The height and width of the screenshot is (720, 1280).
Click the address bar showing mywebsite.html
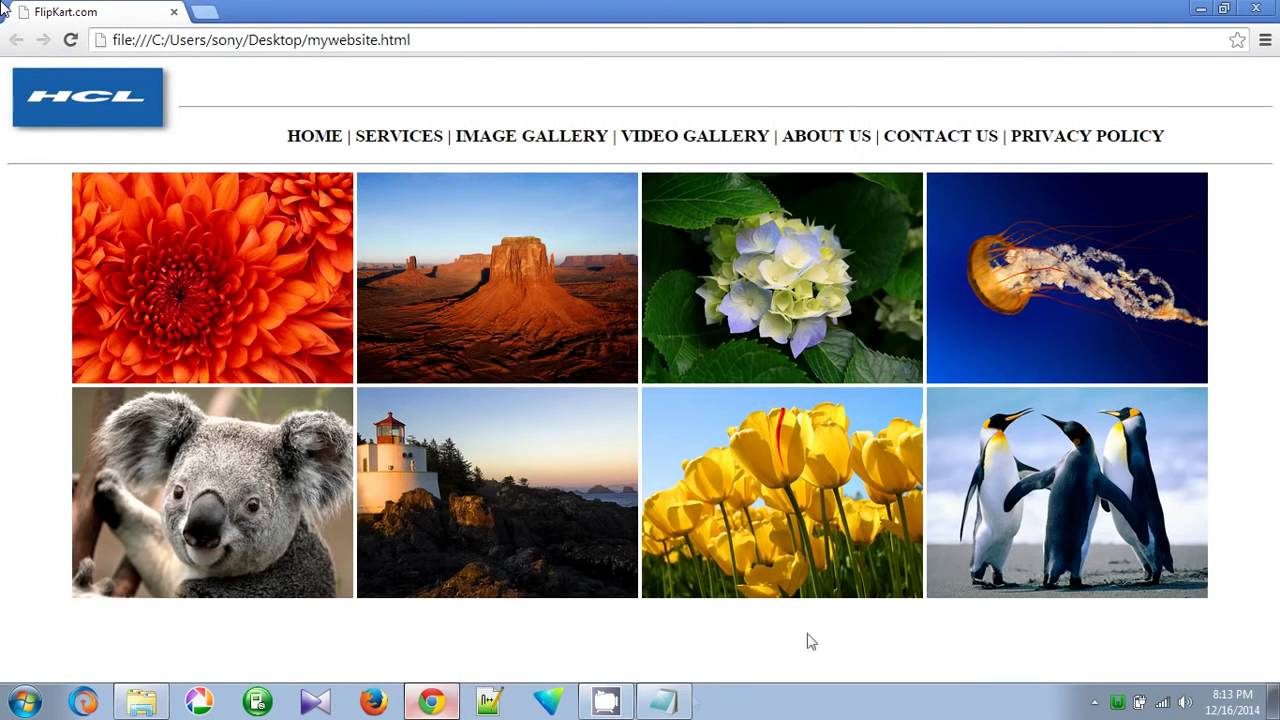660,40
